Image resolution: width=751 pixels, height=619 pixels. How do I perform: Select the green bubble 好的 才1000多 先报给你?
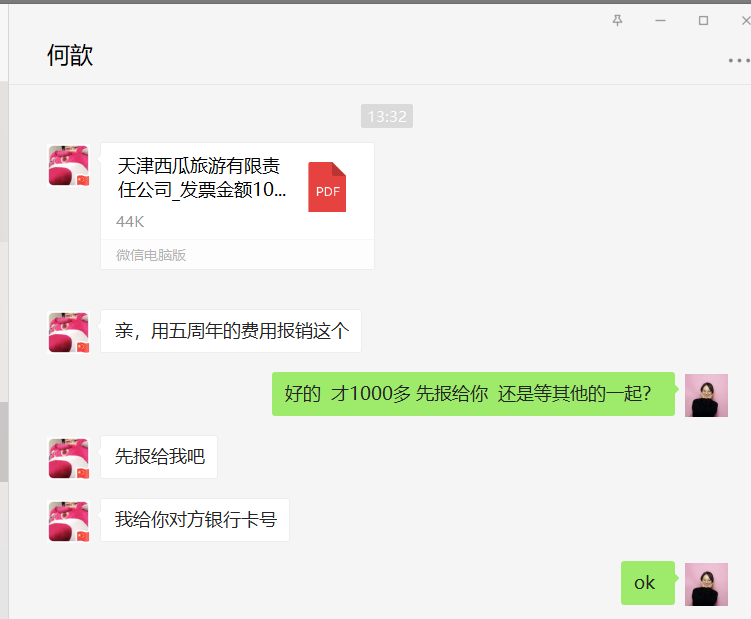click(x=473, y=394)
